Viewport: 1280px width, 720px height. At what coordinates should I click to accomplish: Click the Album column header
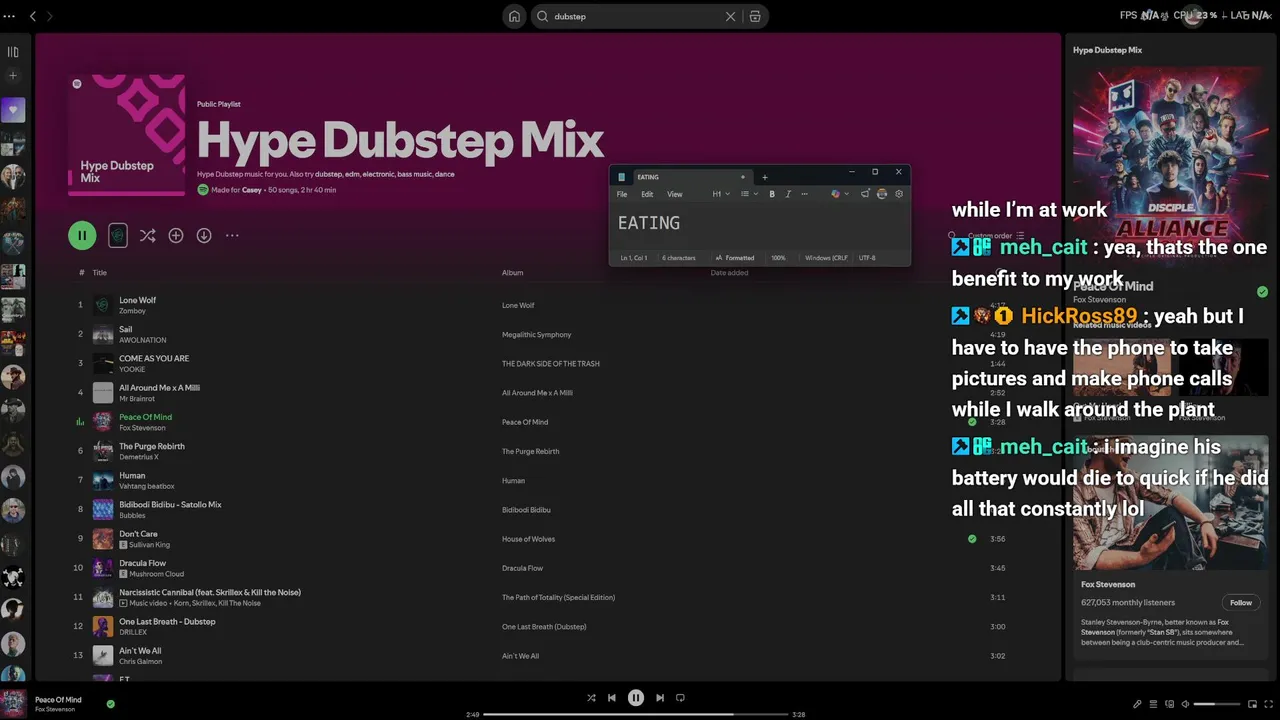click(512, 273)
